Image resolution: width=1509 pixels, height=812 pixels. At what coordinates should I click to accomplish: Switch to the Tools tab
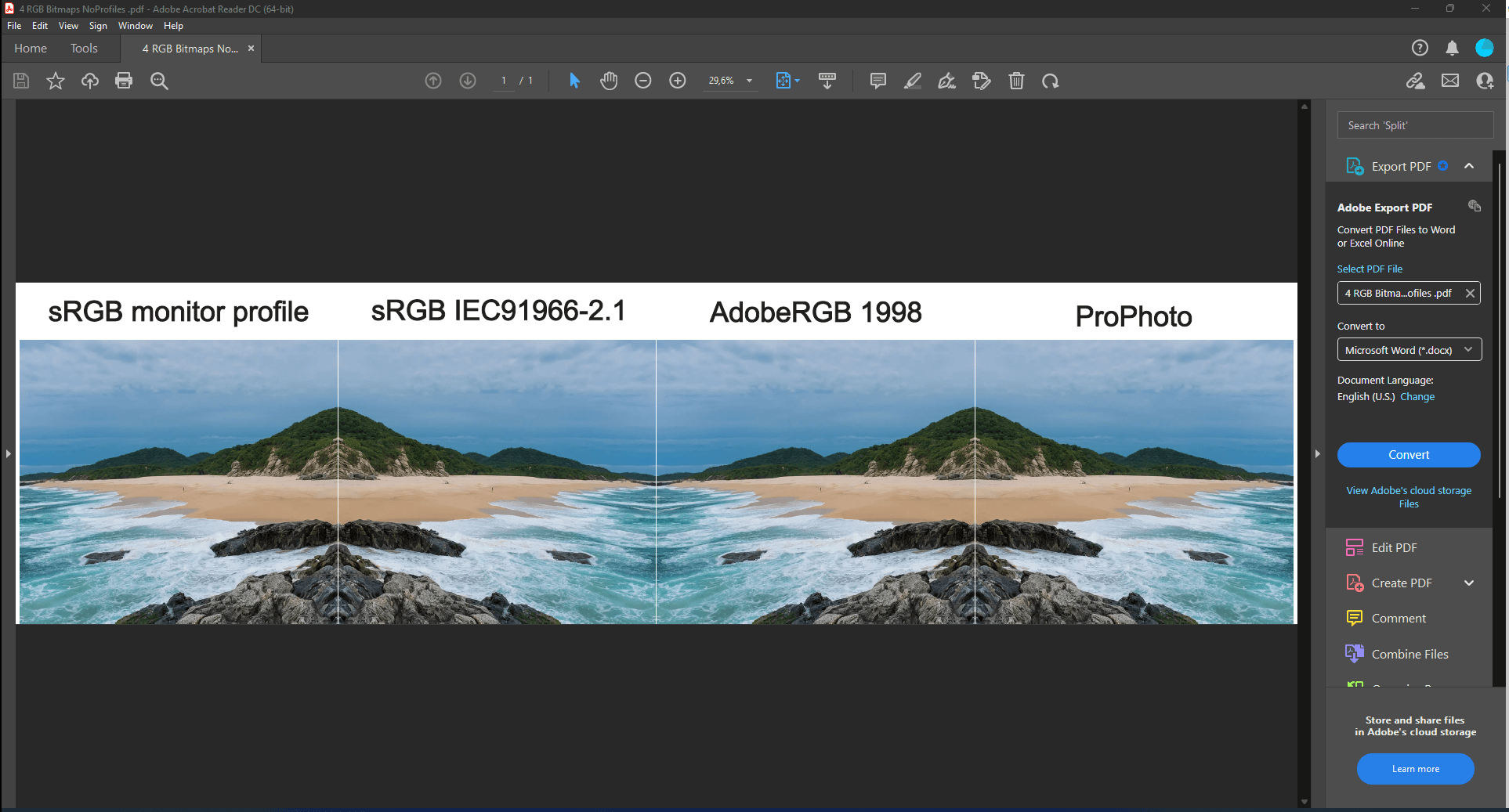[x=84, y=49]
